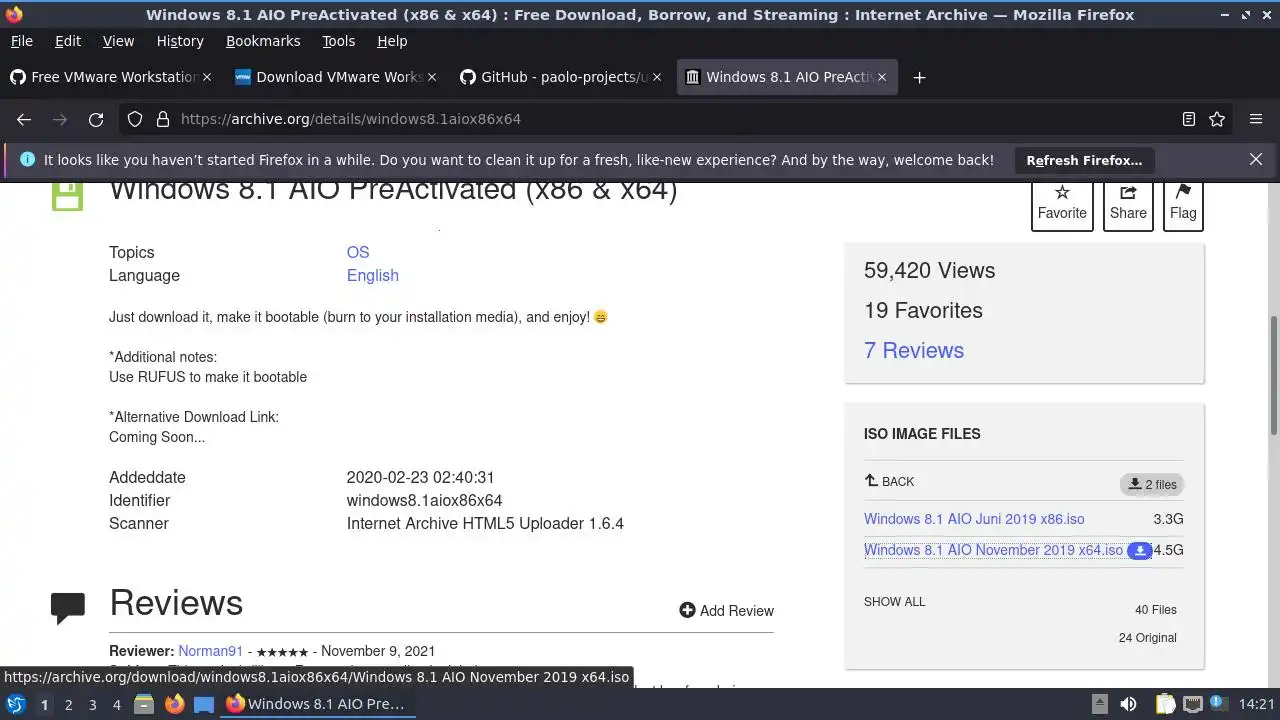Open reviewer Norman91's profile
The image size is (1280, 720).
[x=210, y=651]
